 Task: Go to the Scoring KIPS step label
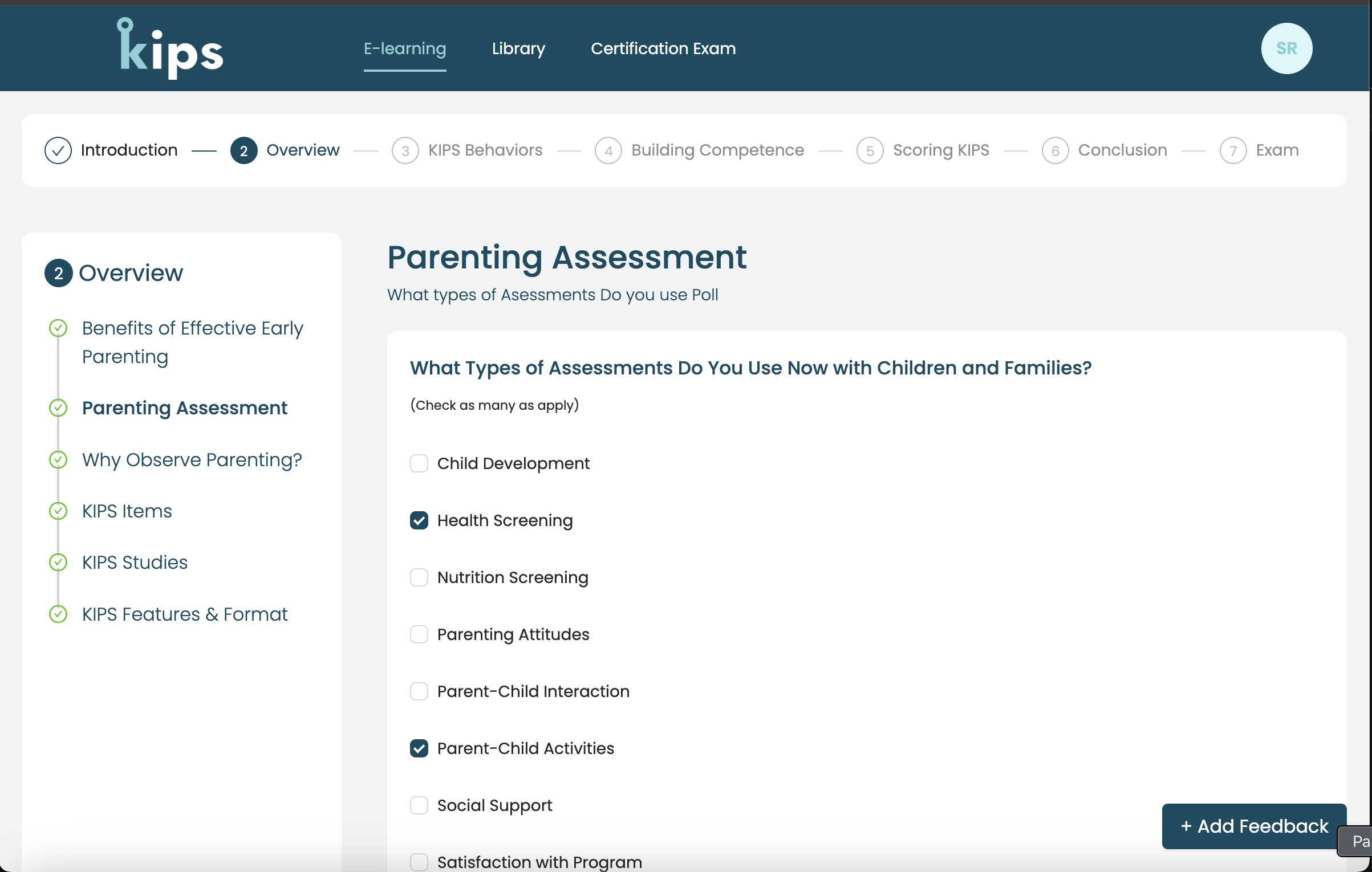(941, 150)
